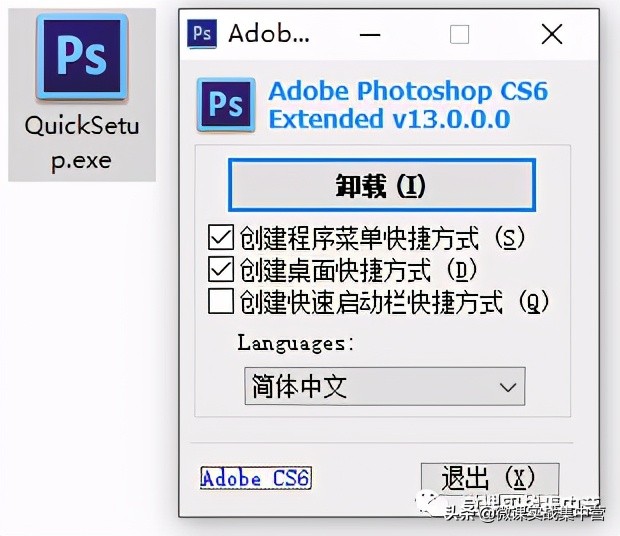Close the Adobe installer window
This screenshot has width=620, height=536.
click(x=552, y=34)
